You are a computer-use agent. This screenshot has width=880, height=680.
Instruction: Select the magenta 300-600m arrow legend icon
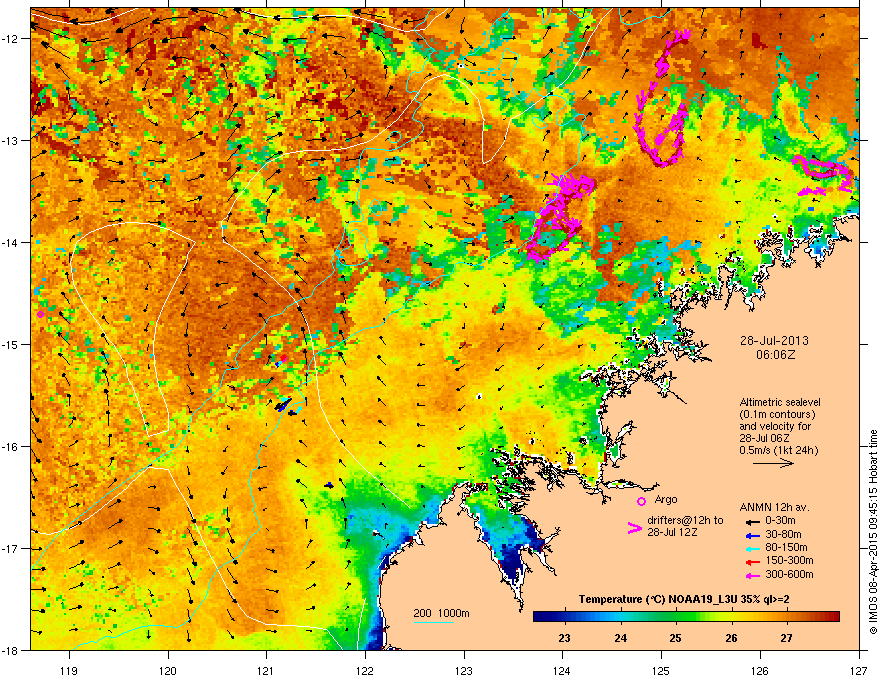coord(752,575)
